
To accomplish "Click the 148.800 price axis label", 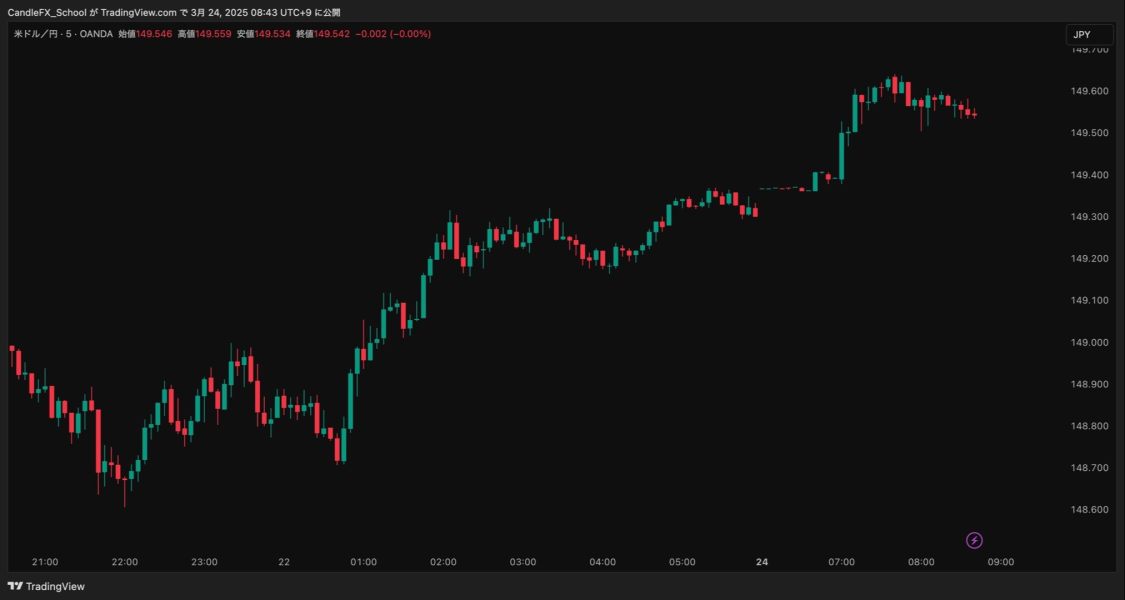I will point(1088,426).
